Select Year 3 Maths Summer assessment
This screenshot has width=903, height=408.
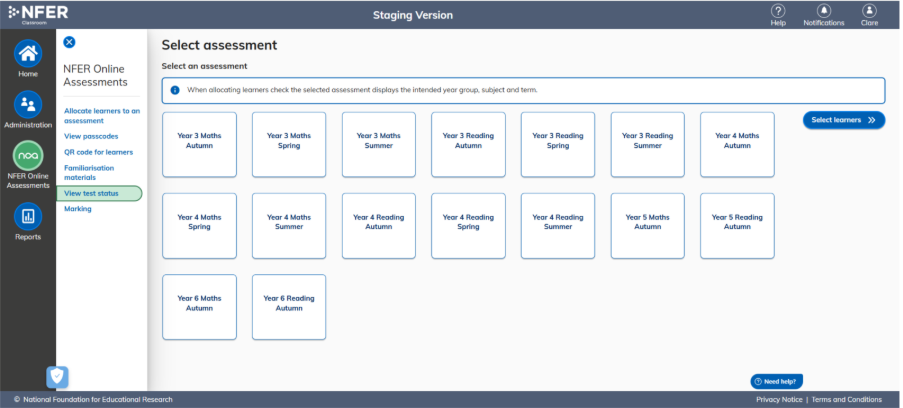[379, 145]
